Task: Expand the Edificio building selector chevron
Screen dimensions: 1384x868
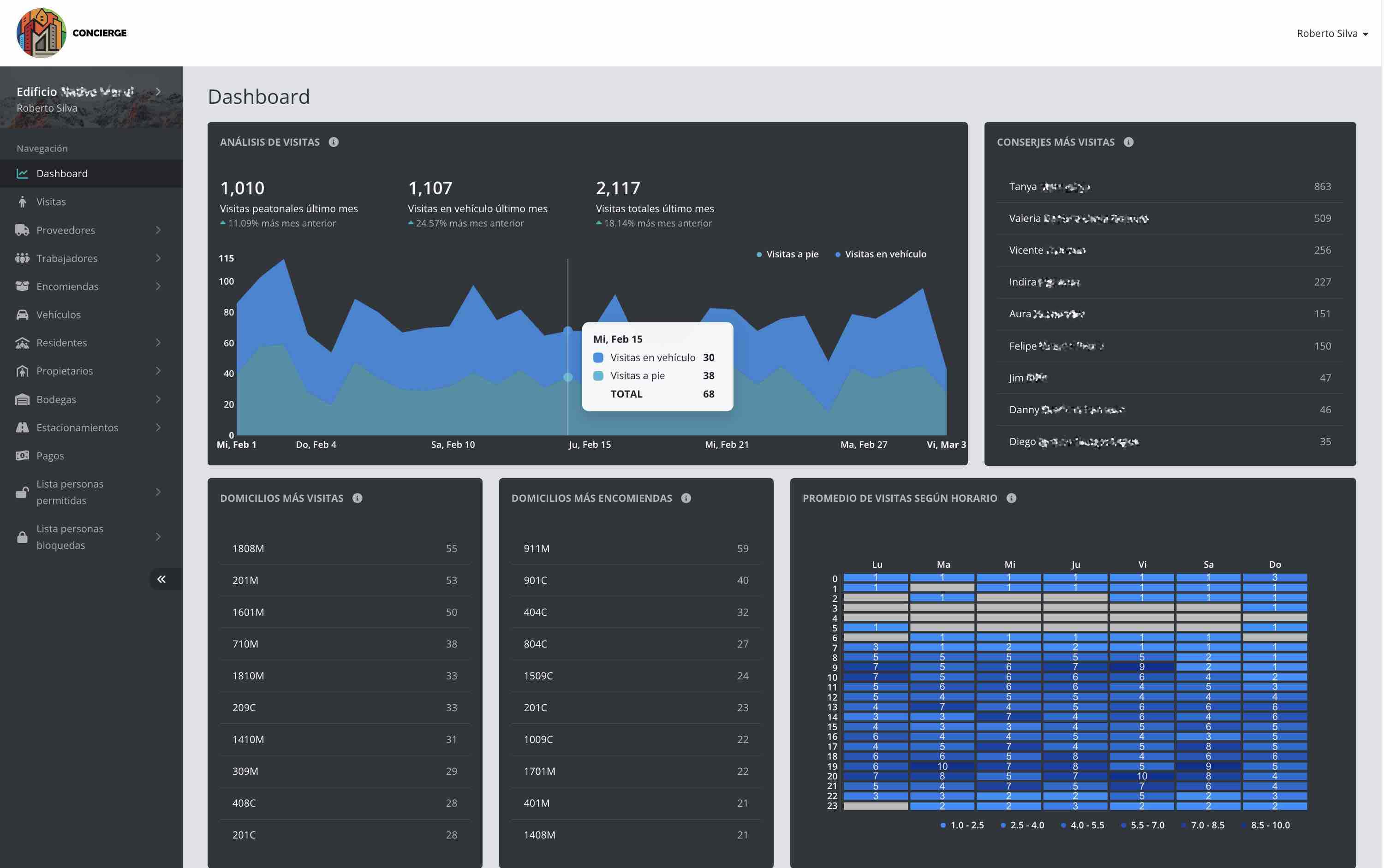Action: (x=159, y=91)
